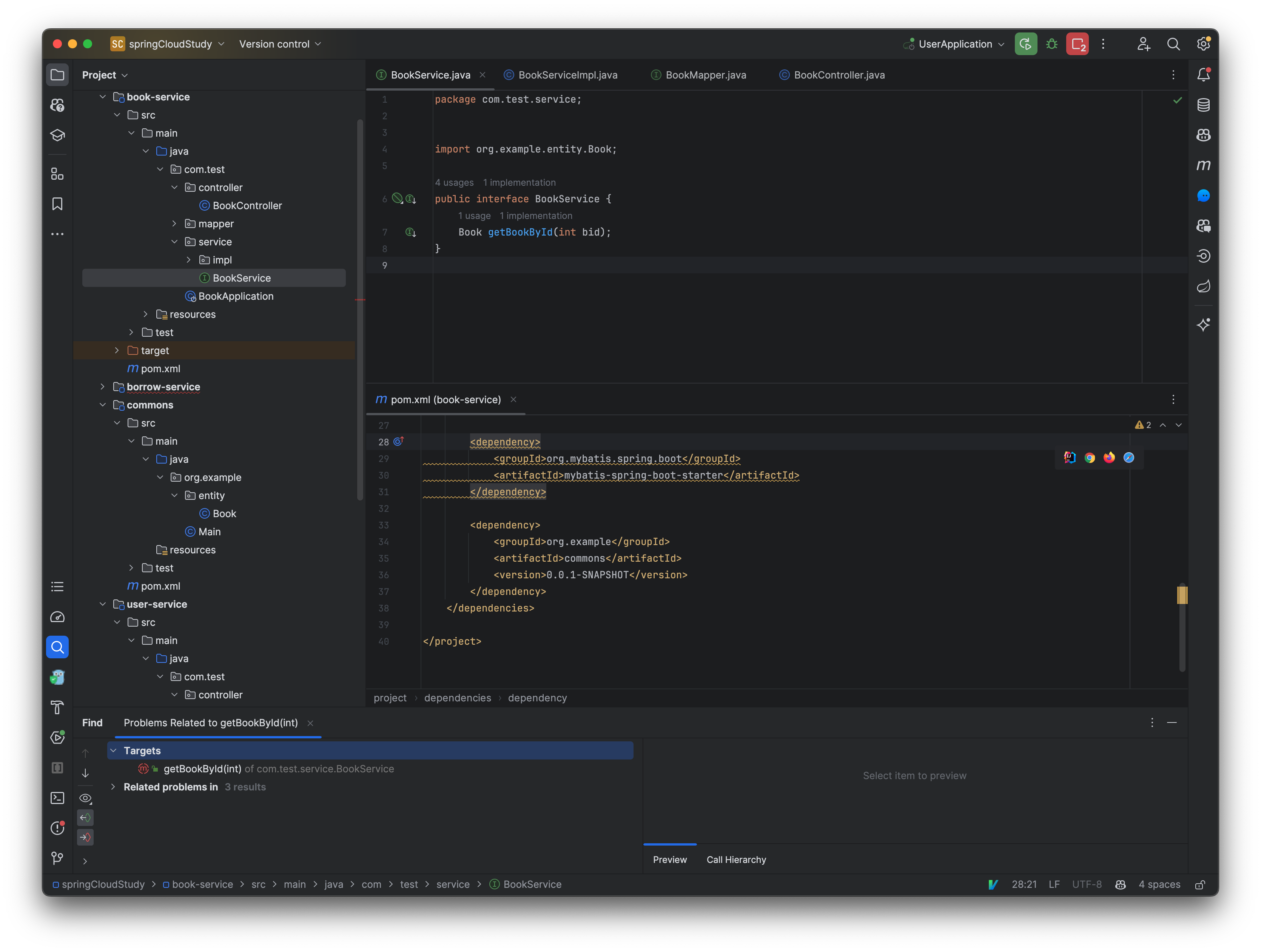Toggle preview with the eye icon in Find panel
This screenshot has height=952, width=1261.
(x=85, y=798)
